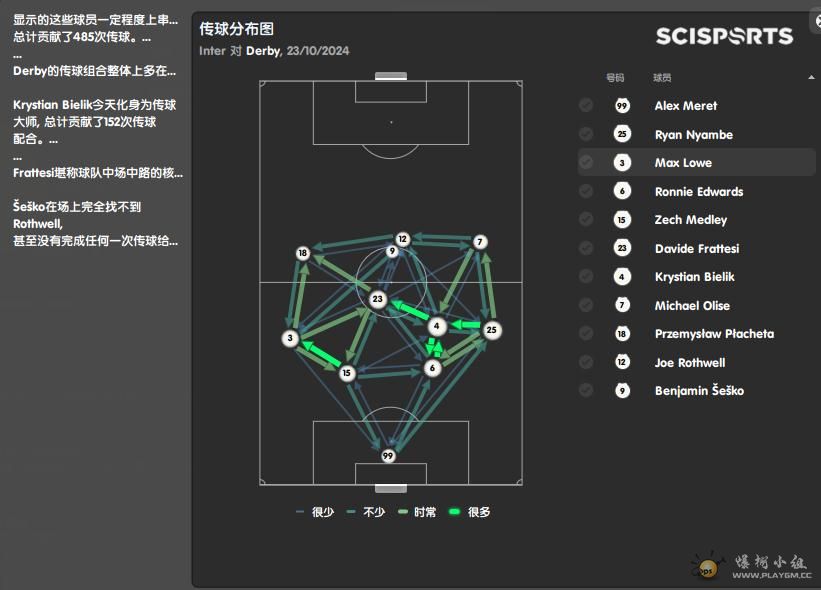Select player node 4 on the pass map
The height and width of the screenshot is (590, 821).
coord(437,326)
